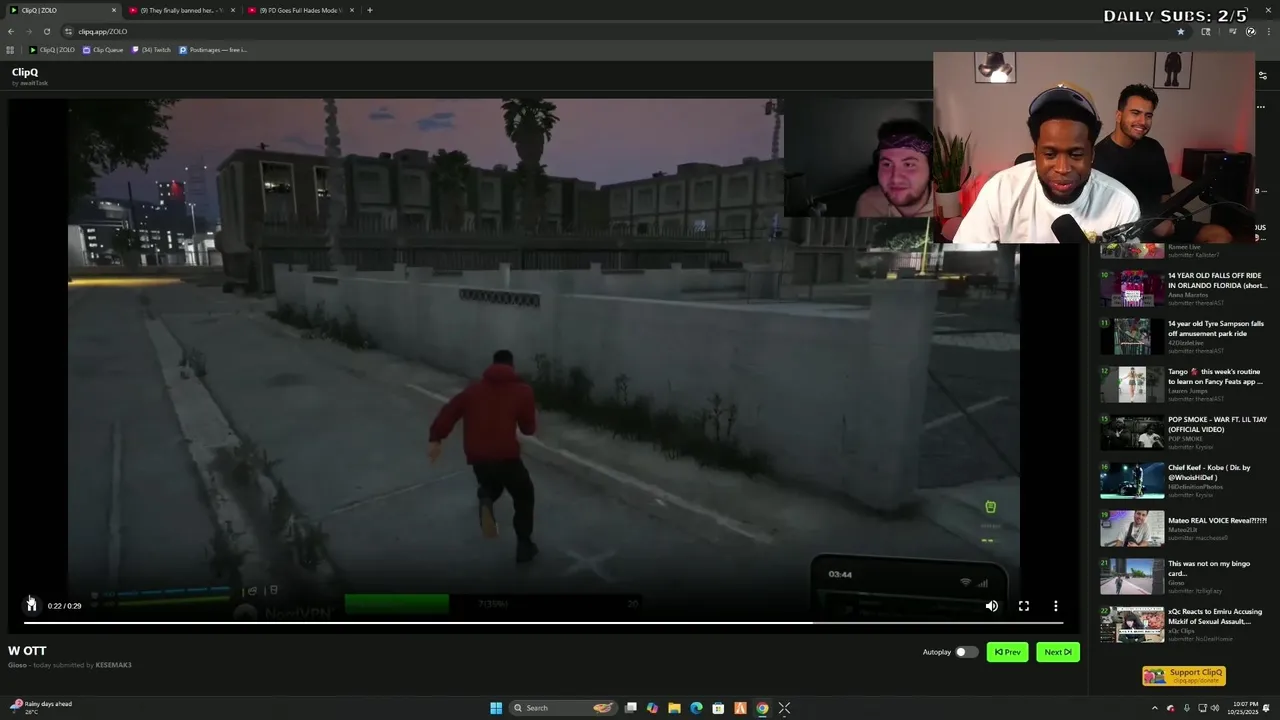The width and height of the screenshot is (1280, 720).
Task: Close the ClipQ | ZOLO browser tab
Action: click(114, 10)
